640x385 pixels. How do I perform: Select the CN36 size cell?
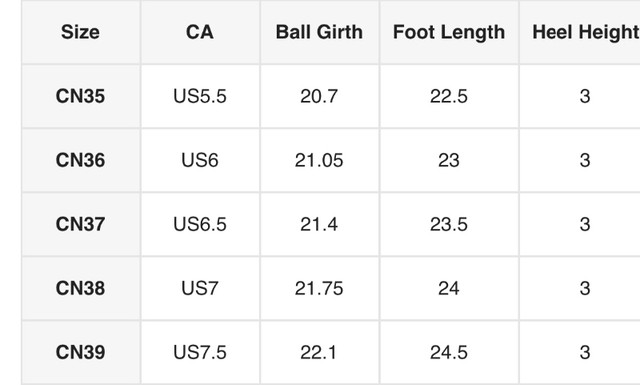coord(80,160)
